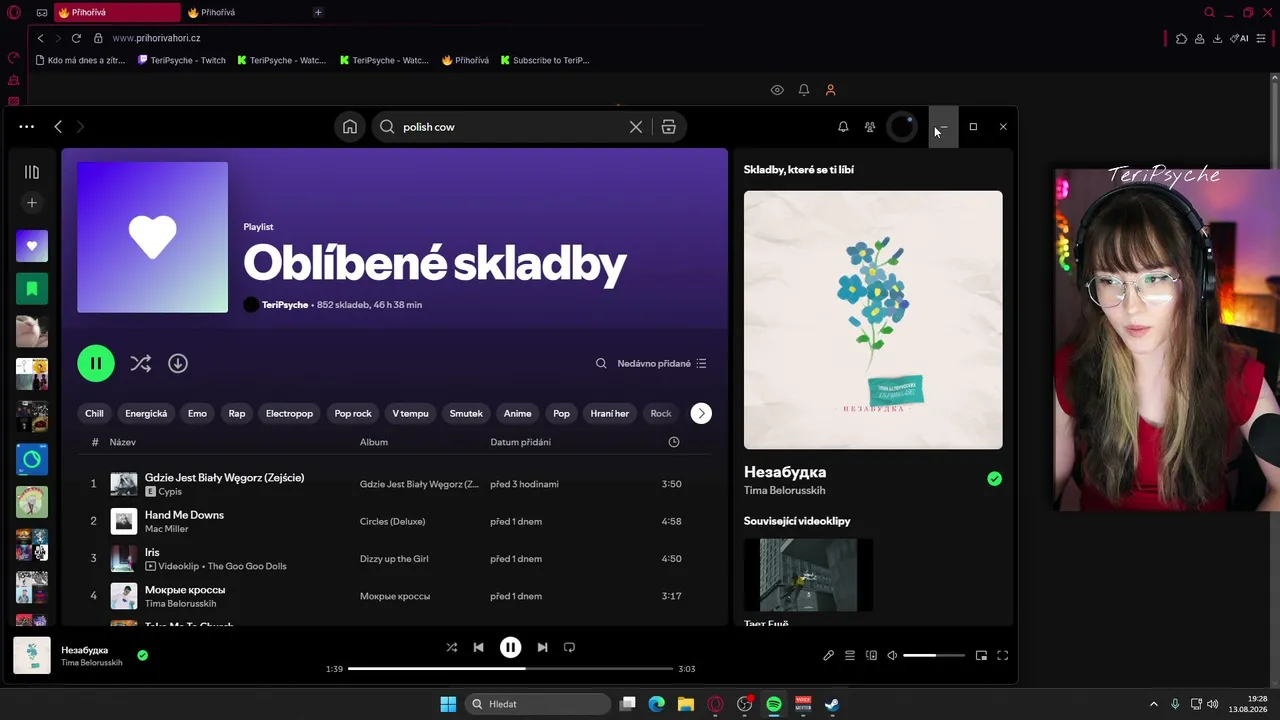This screenshot has width=1280, height=720.
Task: Enter full screen player
Action: click(x=1003, y=656)
